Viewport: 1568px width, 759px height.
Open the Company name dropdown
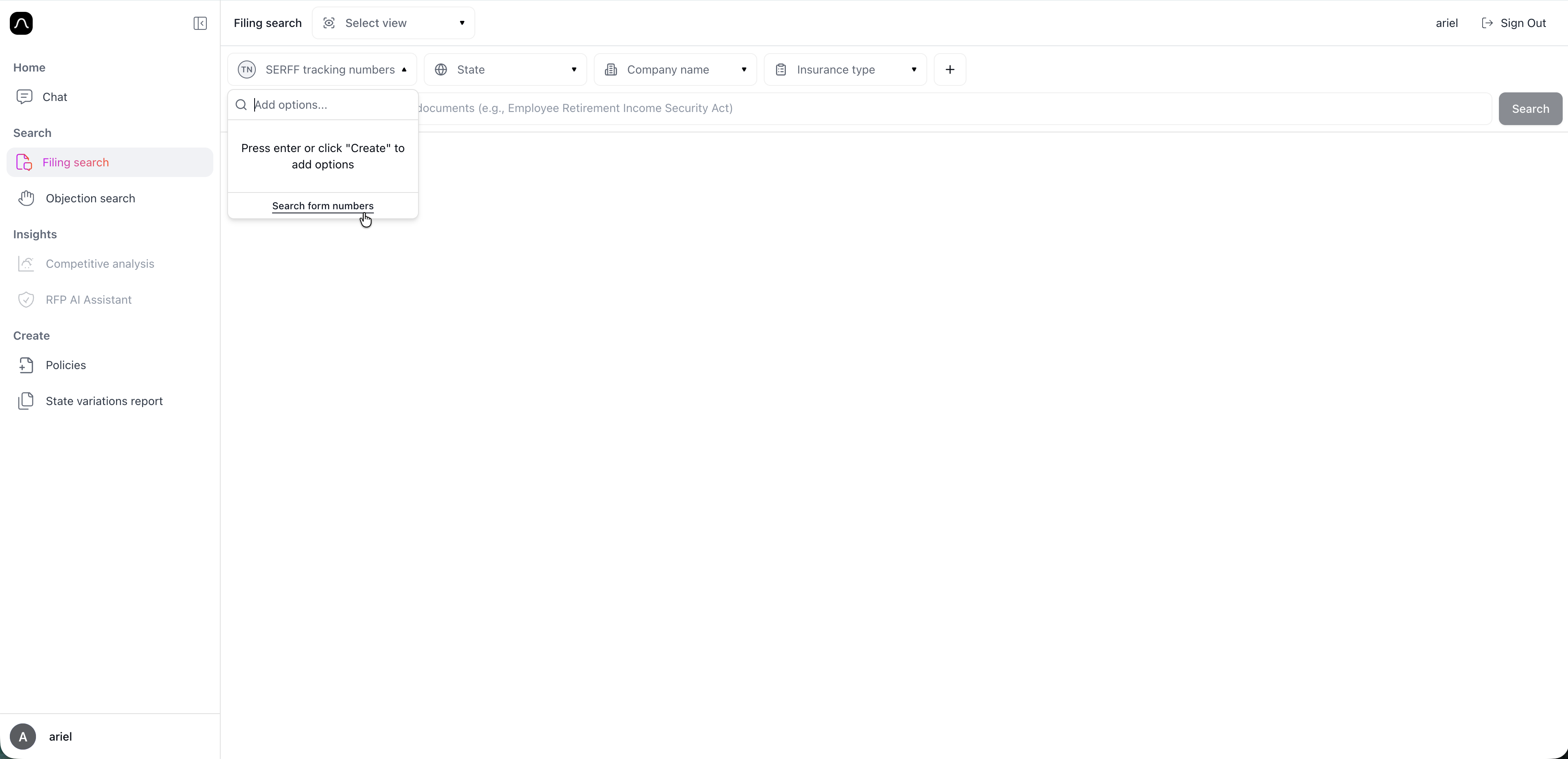(x=675, y=69)
